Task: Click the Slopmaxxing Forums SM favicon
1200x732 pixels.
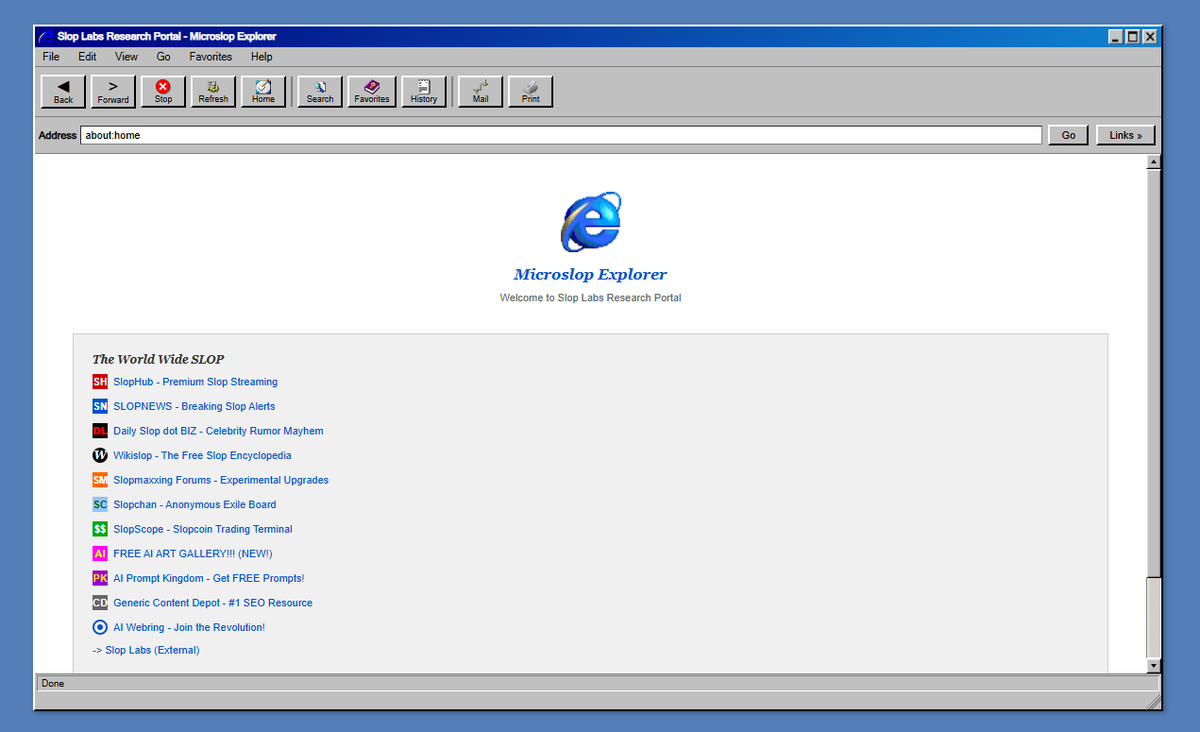Action: [x=100, y=480]
